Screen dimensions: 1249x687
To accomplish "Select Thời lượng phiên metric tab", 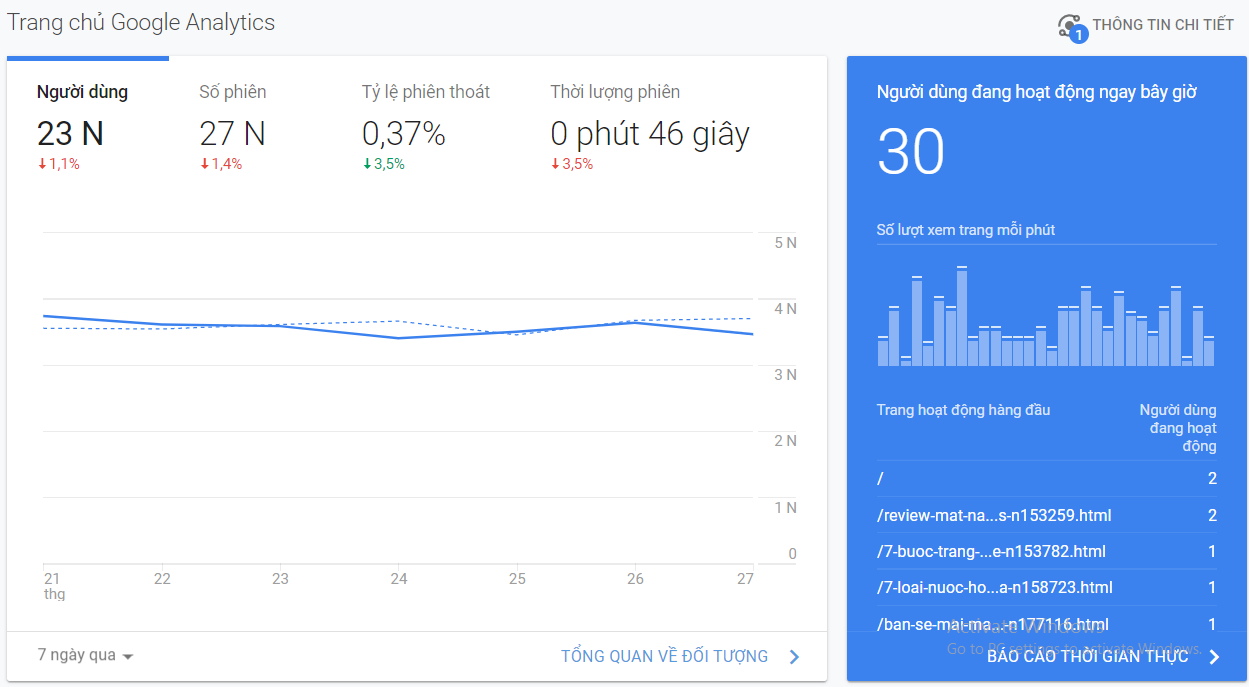I will coord(615,92).
